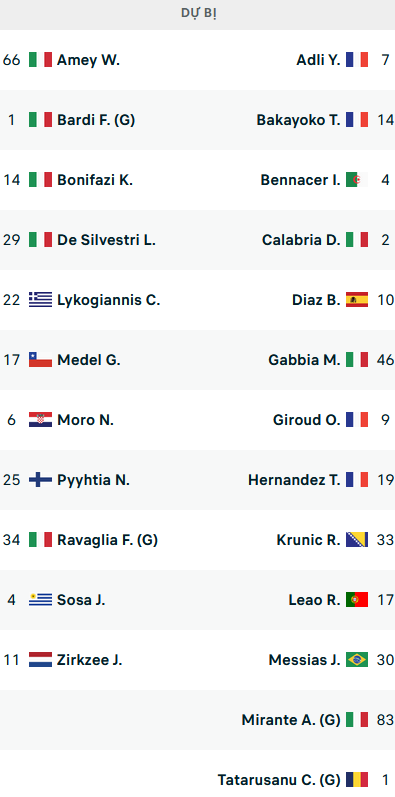
Task: Click the Spanish flag beside Diaz B.
Action: pyautogui.click(x=357, y=300)
